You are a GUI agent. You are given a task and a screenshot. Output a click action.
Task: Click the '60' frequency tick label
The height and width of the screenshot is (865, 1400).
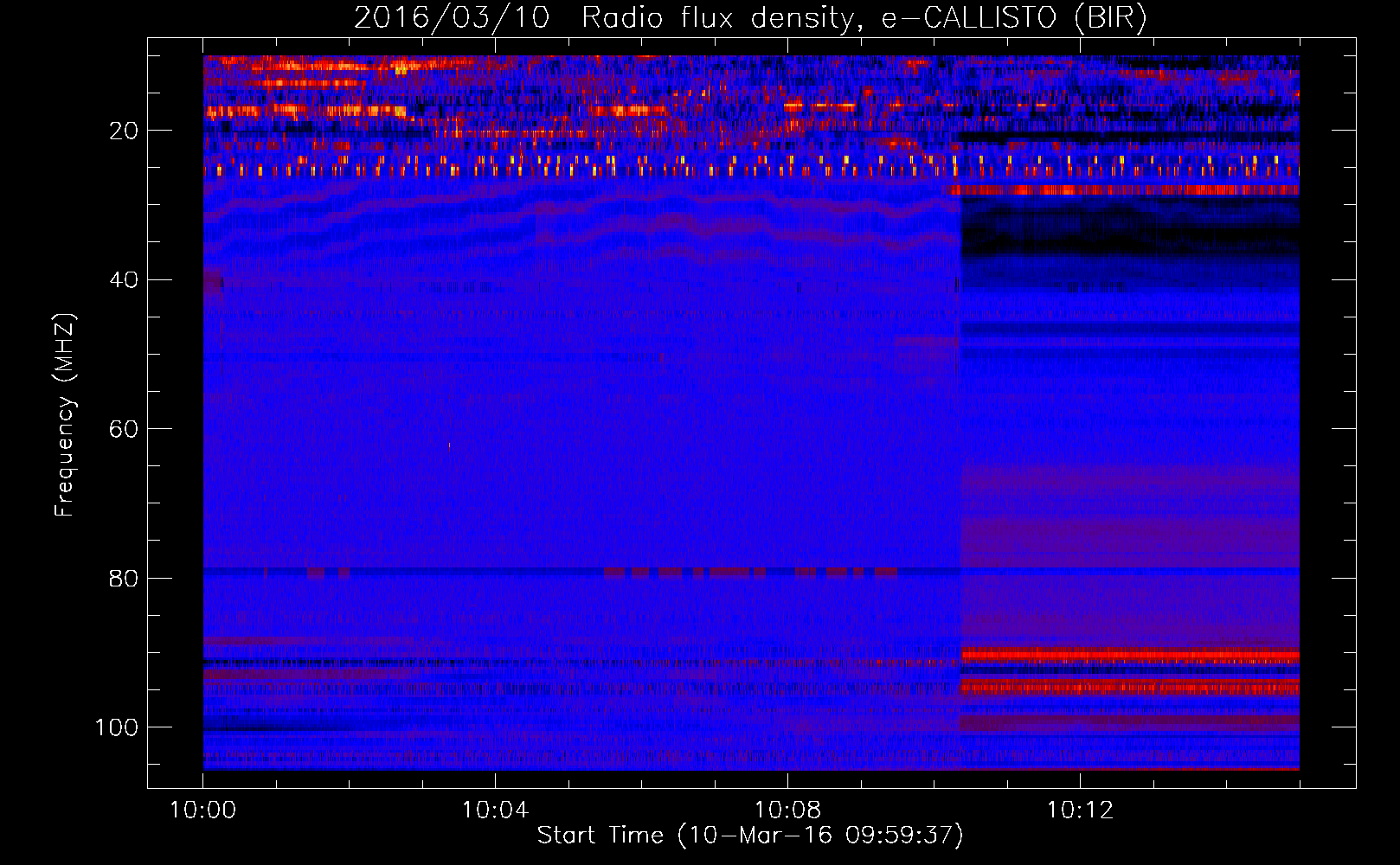[x=124, y=429]
